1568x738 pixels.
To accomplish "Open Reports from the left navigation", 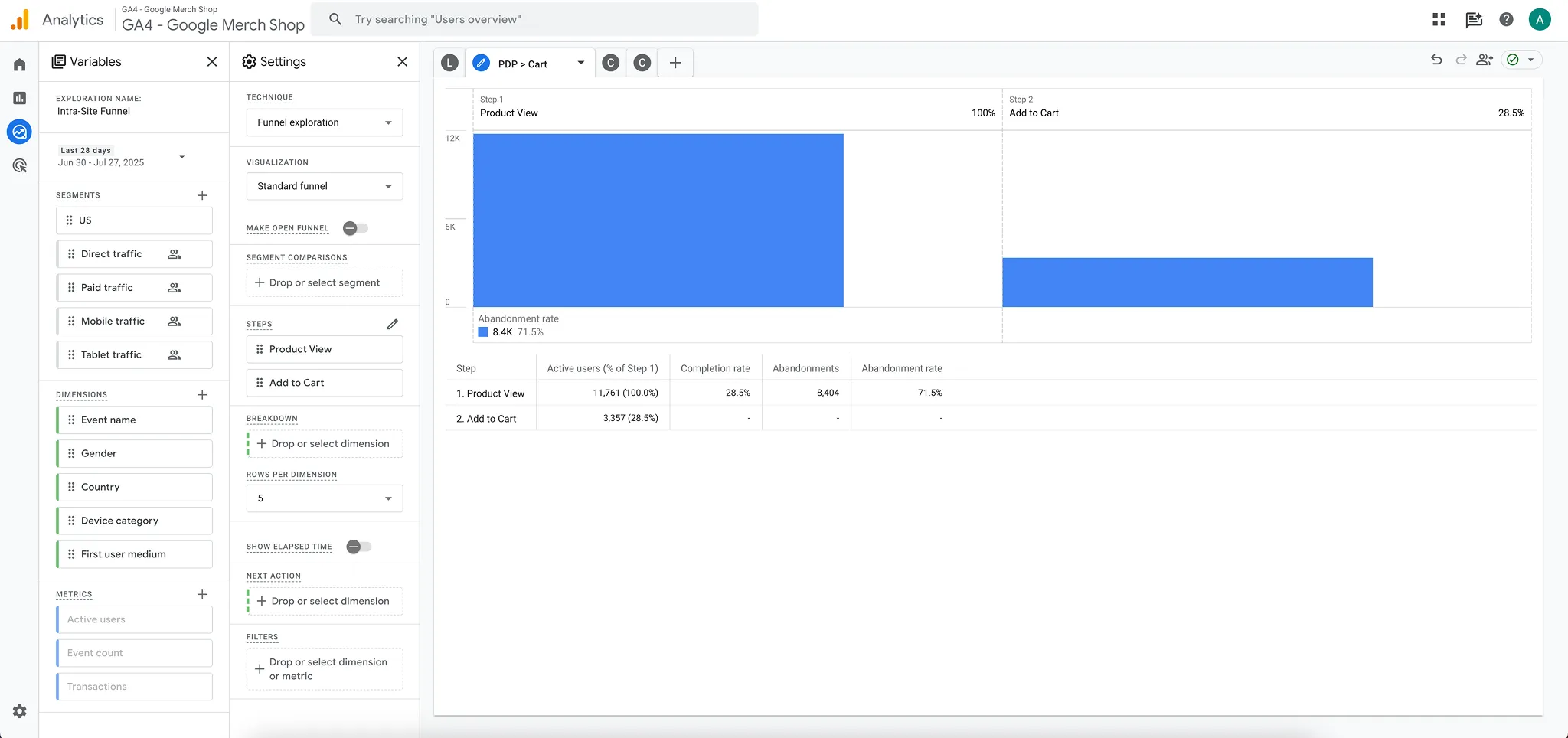I will click(x=19, y=99).
